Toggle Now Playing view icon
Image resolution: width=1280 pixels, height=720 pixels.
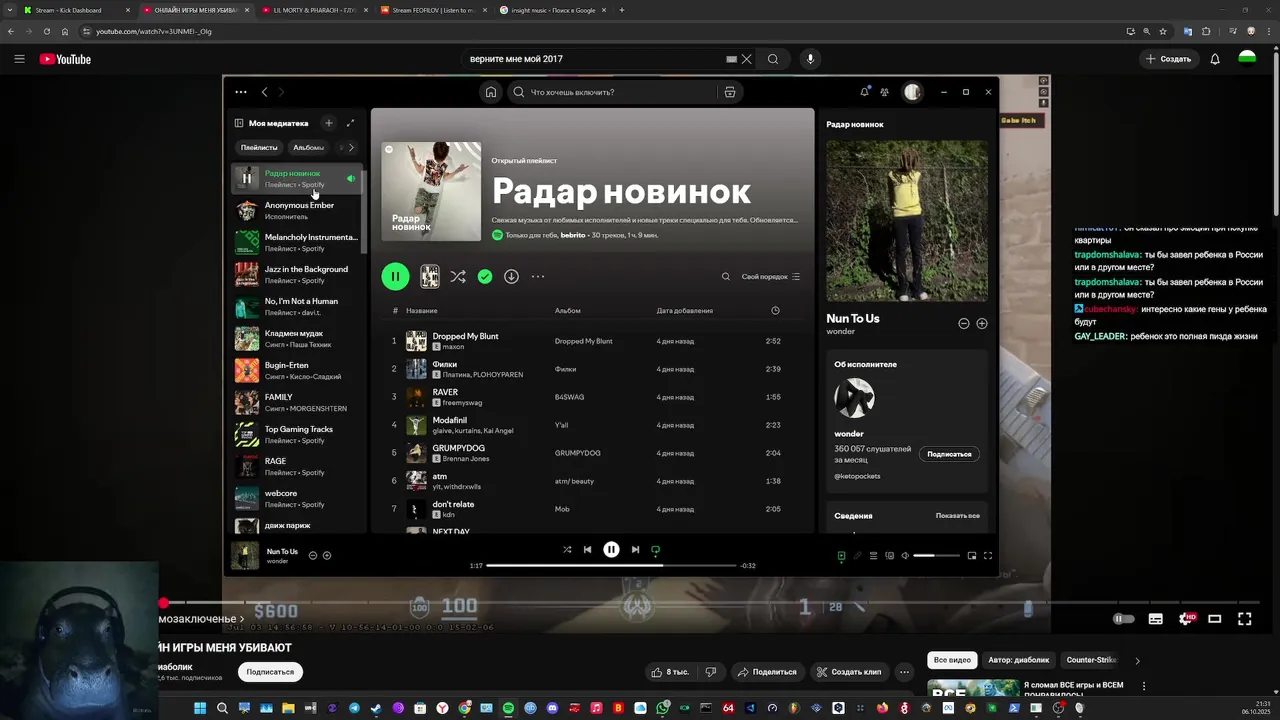click(841, 556)
